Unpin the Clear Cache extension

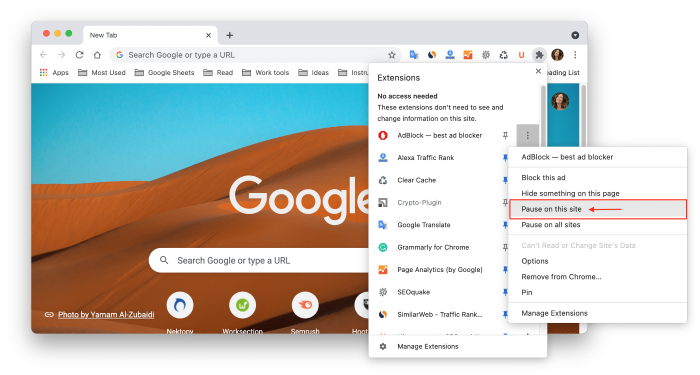pyautogui.click(x=505, y=180)
